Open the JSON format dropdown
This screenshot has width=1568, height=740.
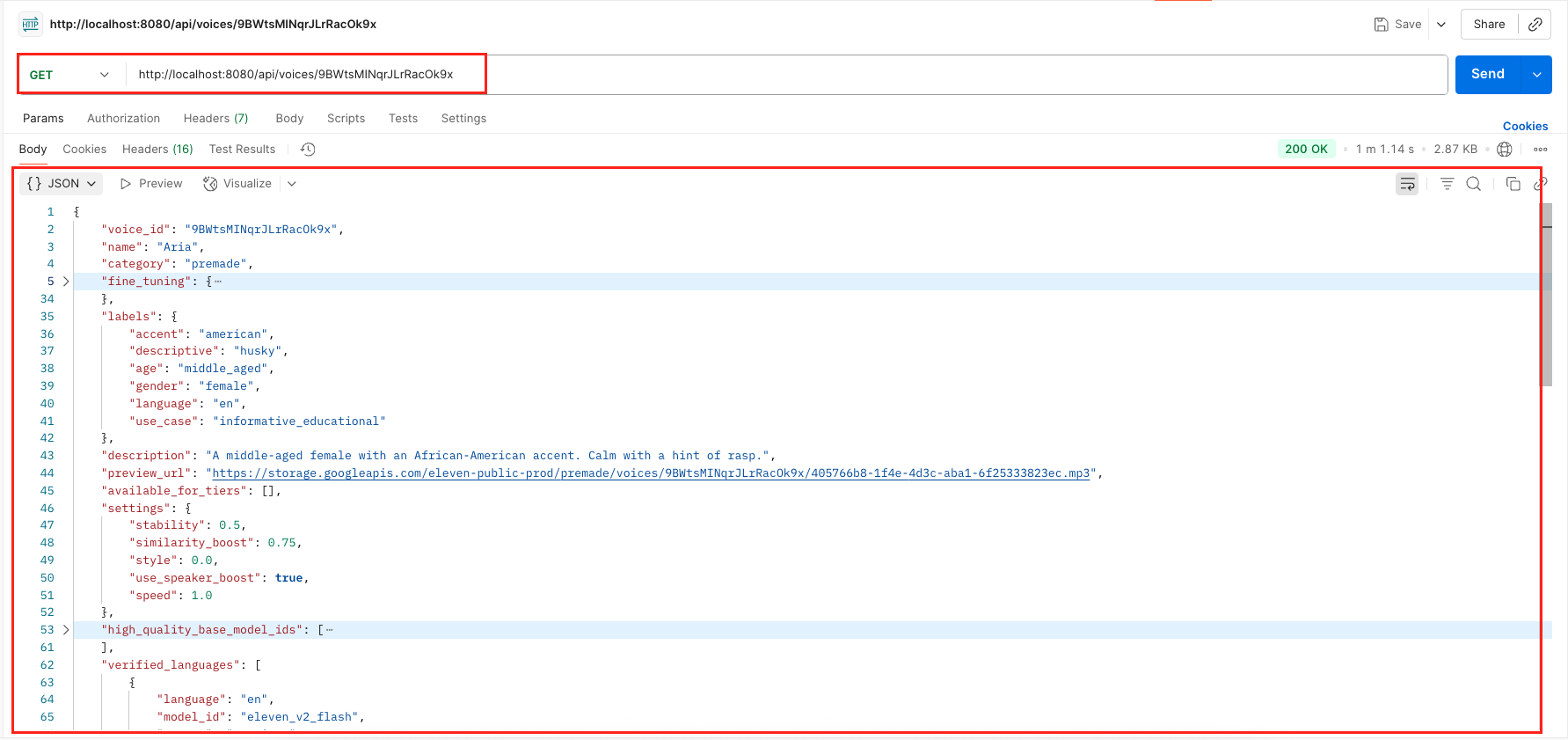[x=62, y=183]
